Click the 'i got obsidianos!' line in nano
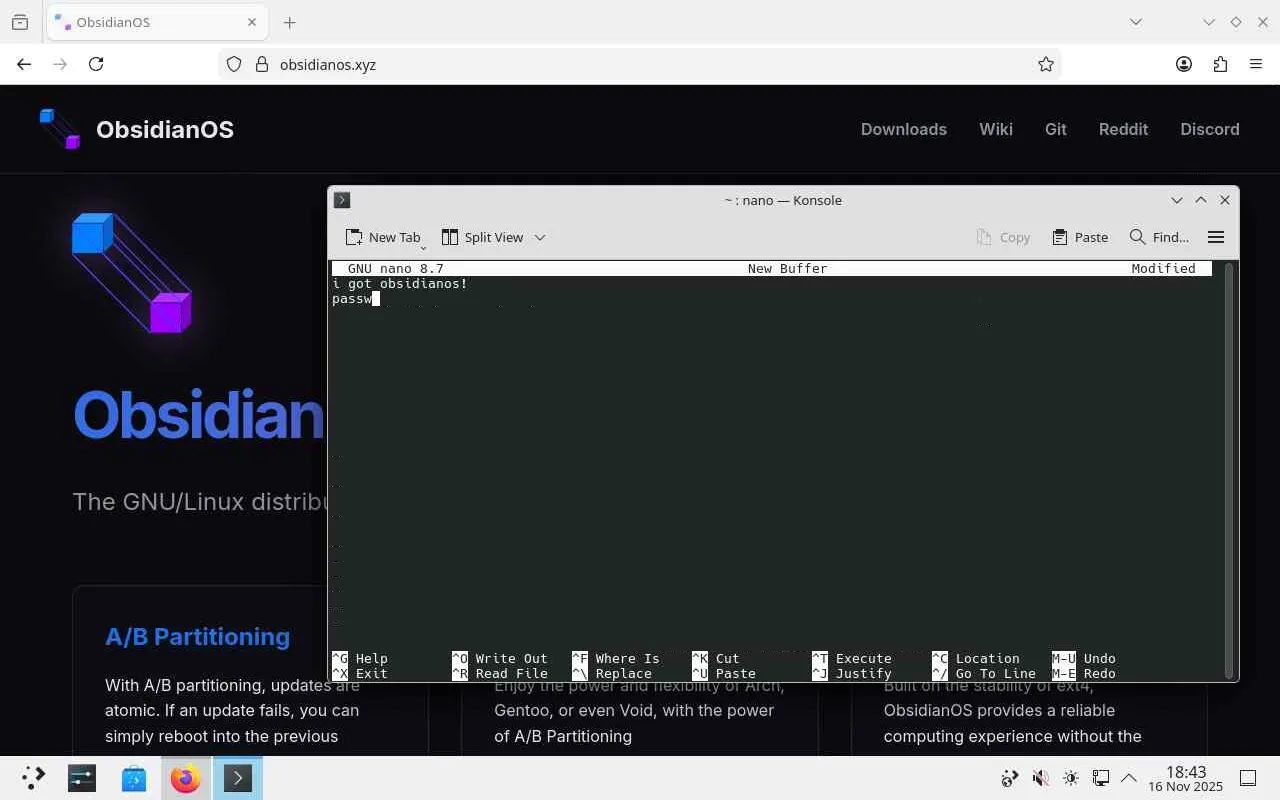Screen dimensions: 1280x800 400,284
